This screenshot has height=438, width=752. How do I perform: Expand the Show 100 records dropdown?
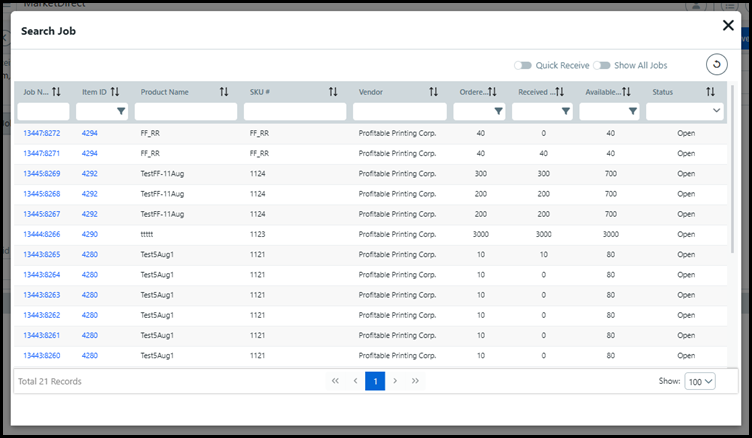pyautogui.click(x=700, y=381)
